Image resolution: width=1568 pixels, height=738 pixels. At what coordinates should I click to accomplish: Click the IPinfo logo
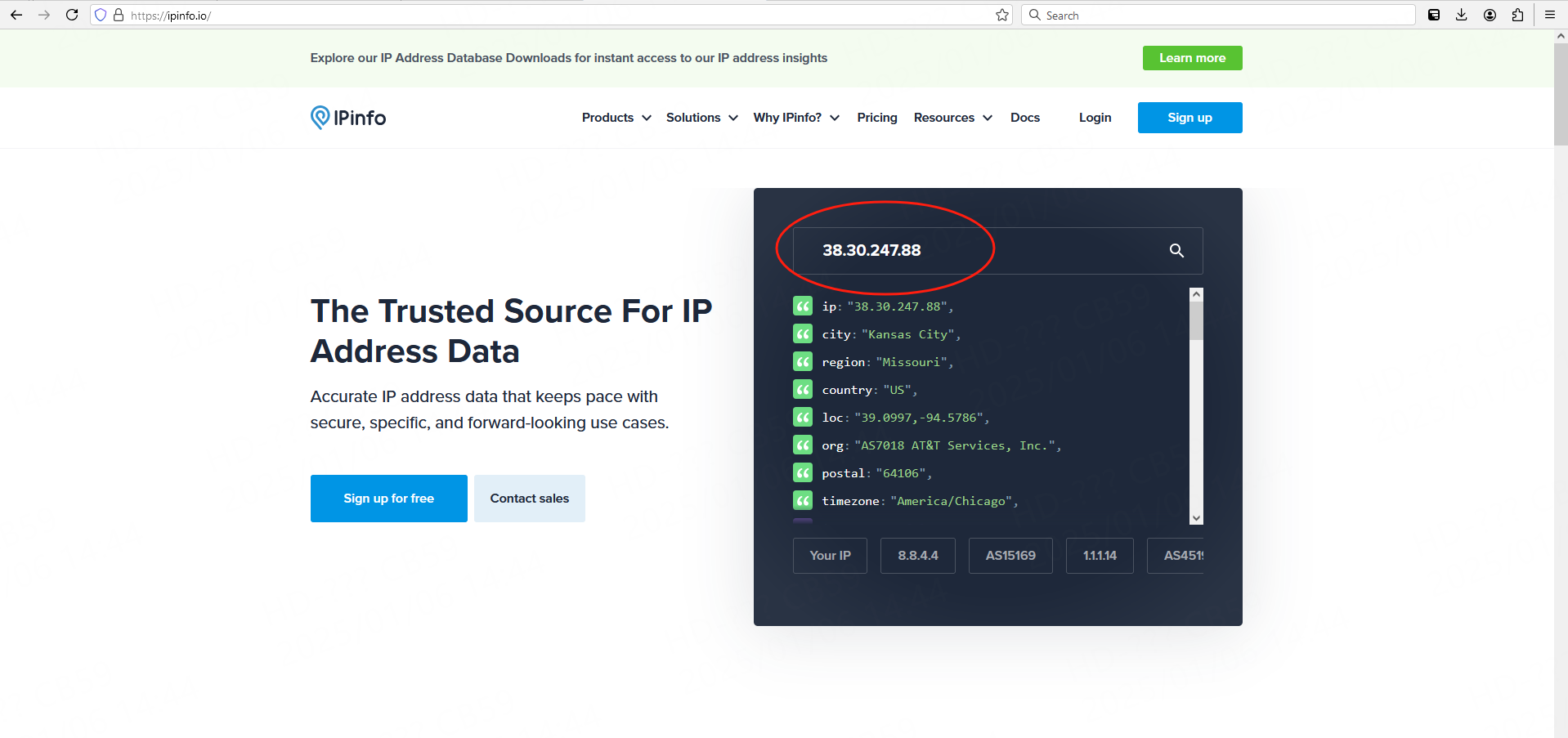coord(348,118)
